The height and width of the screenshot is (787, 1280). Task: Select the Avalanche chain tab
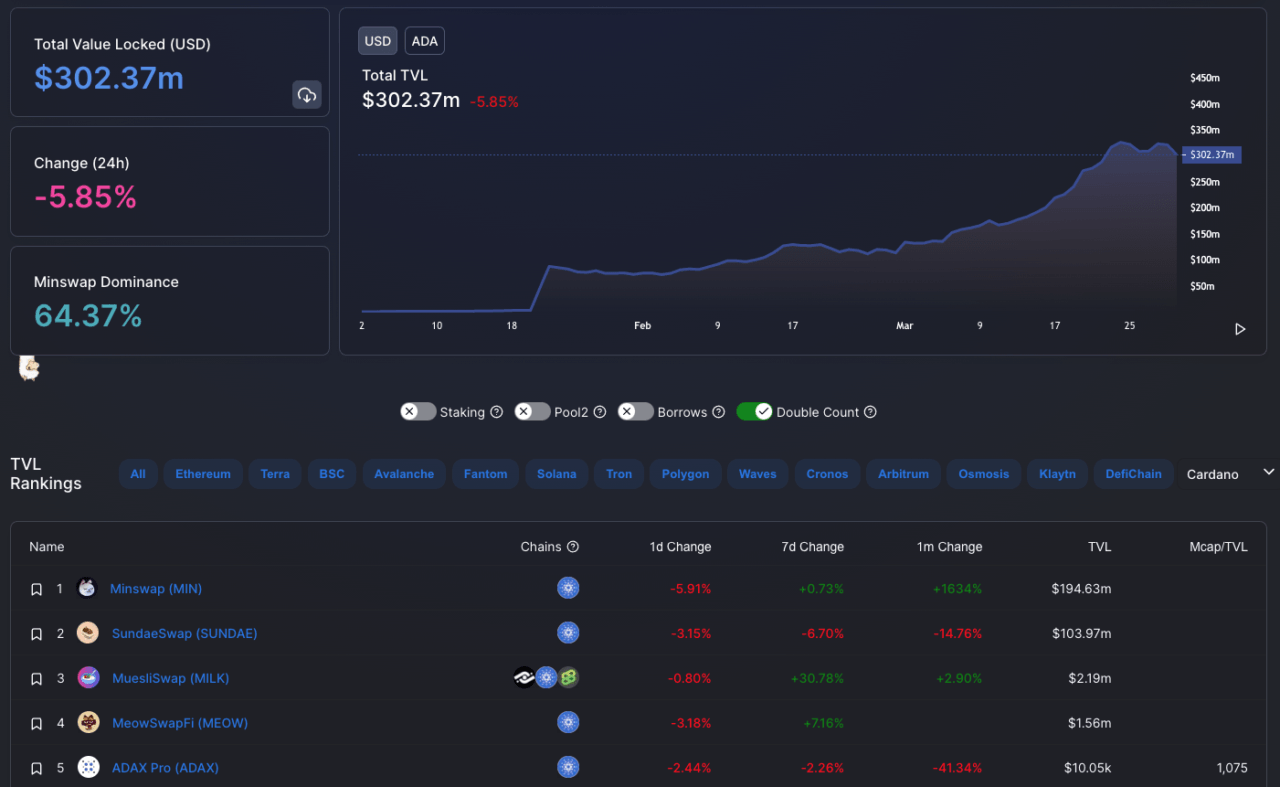404,474
